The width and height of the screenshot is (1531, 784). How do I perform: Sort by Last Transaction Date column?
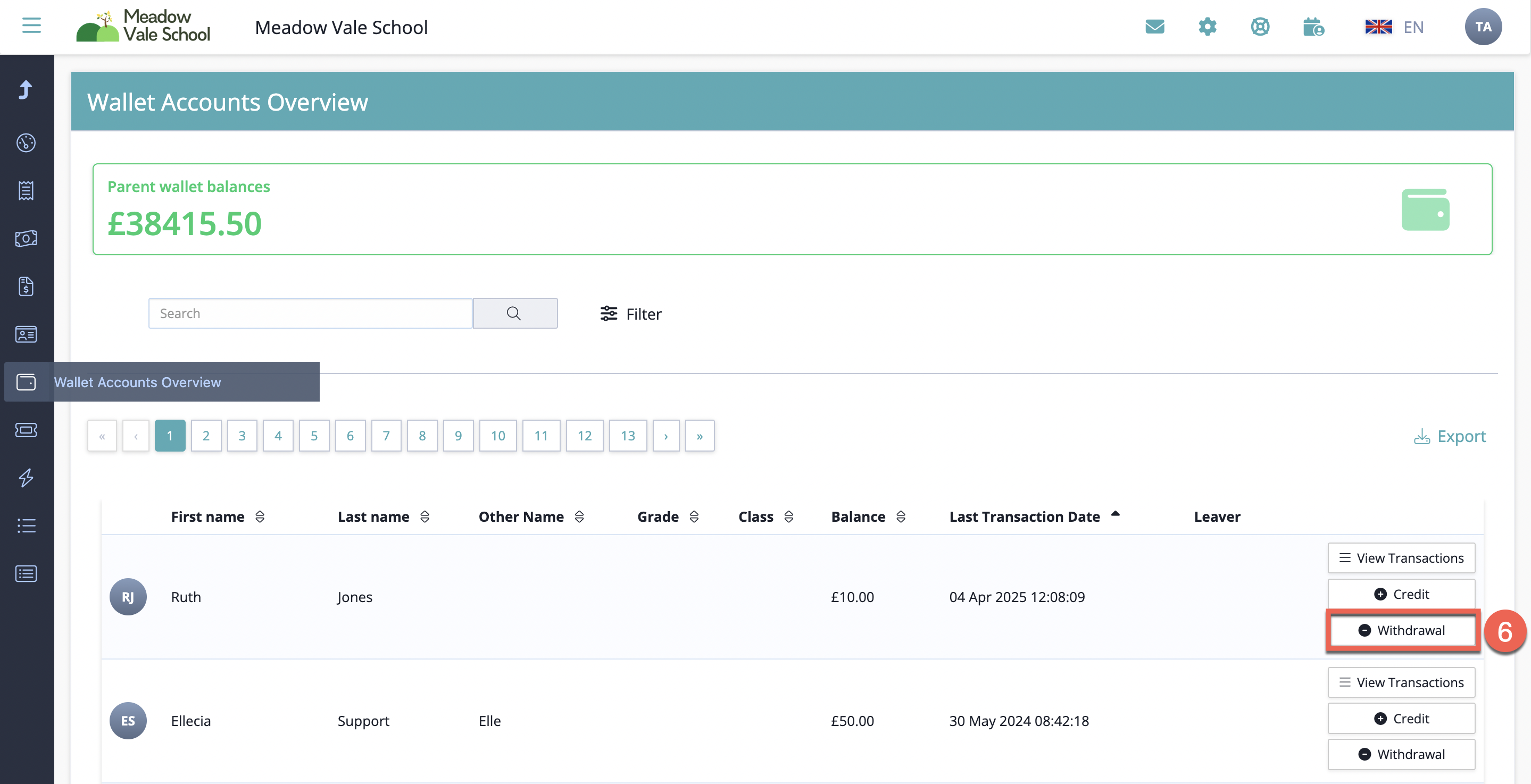[1115, 514]
